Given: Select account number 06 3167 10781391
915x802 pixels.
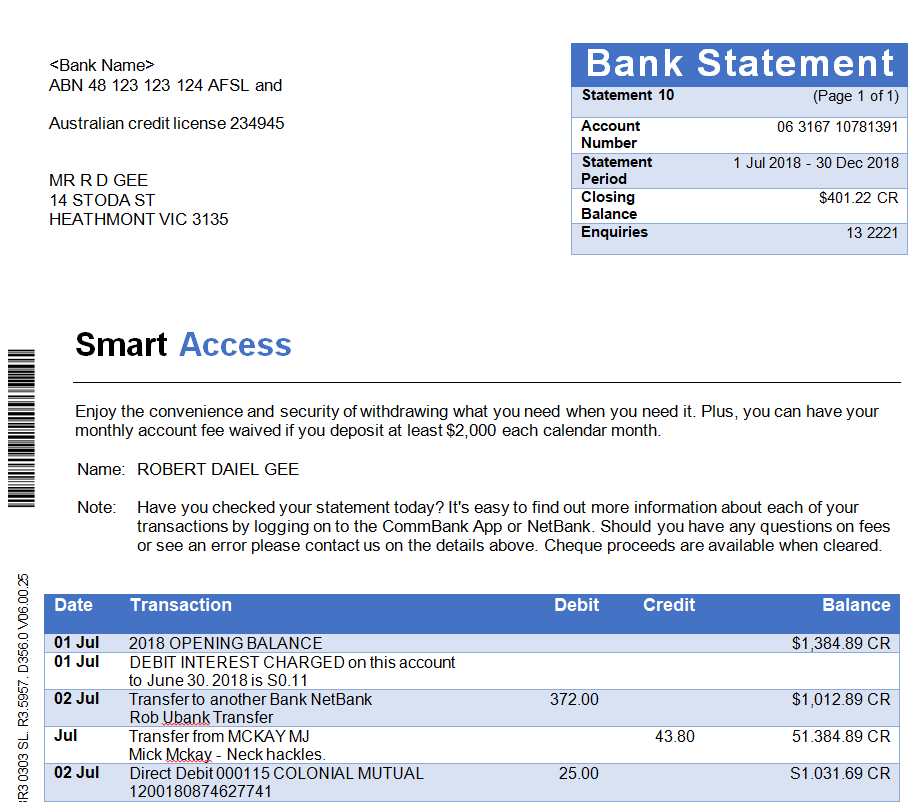Looking at the screenshot, I should 837,128.
